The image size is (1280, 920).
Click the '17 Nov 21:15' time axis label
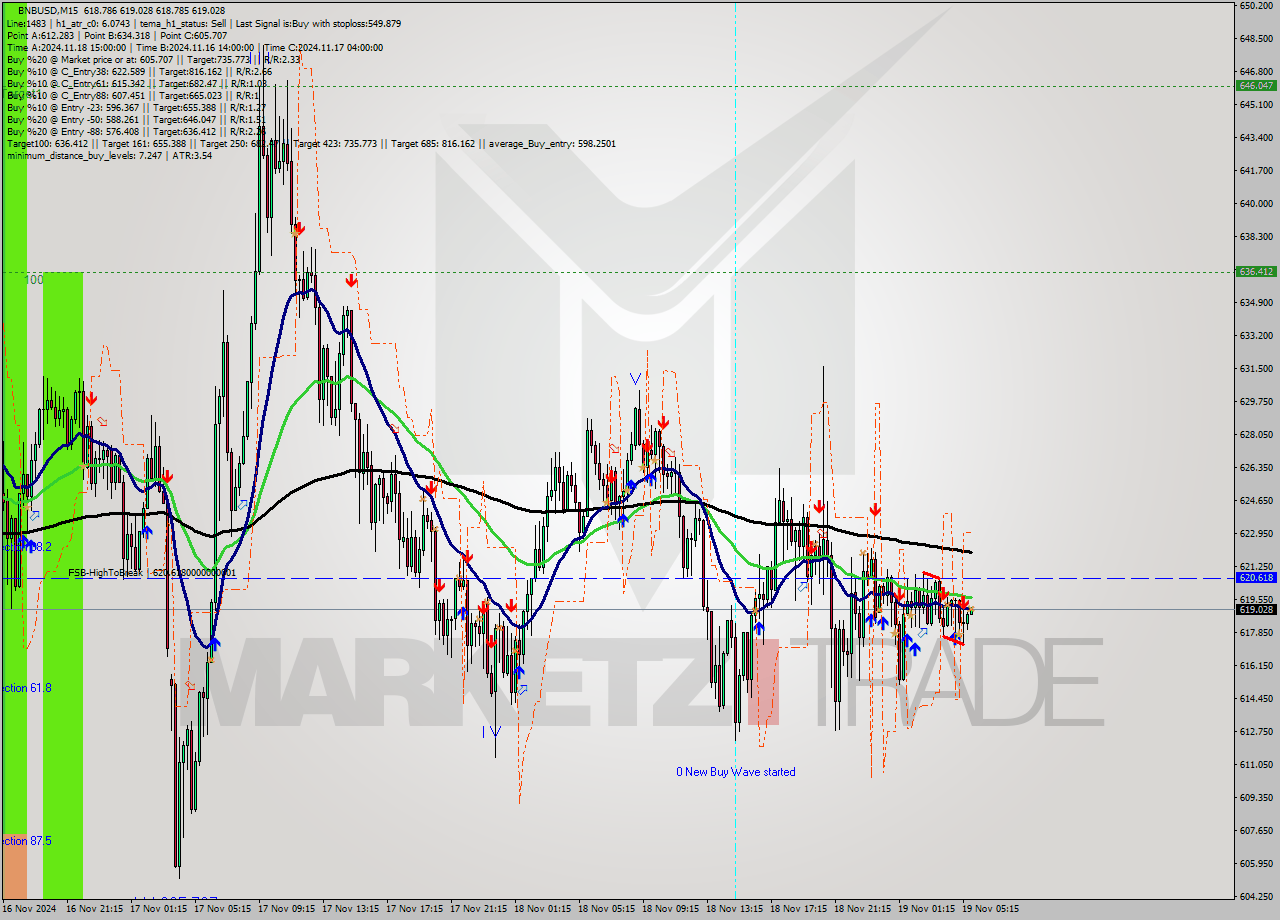click(x=479, y=909)
